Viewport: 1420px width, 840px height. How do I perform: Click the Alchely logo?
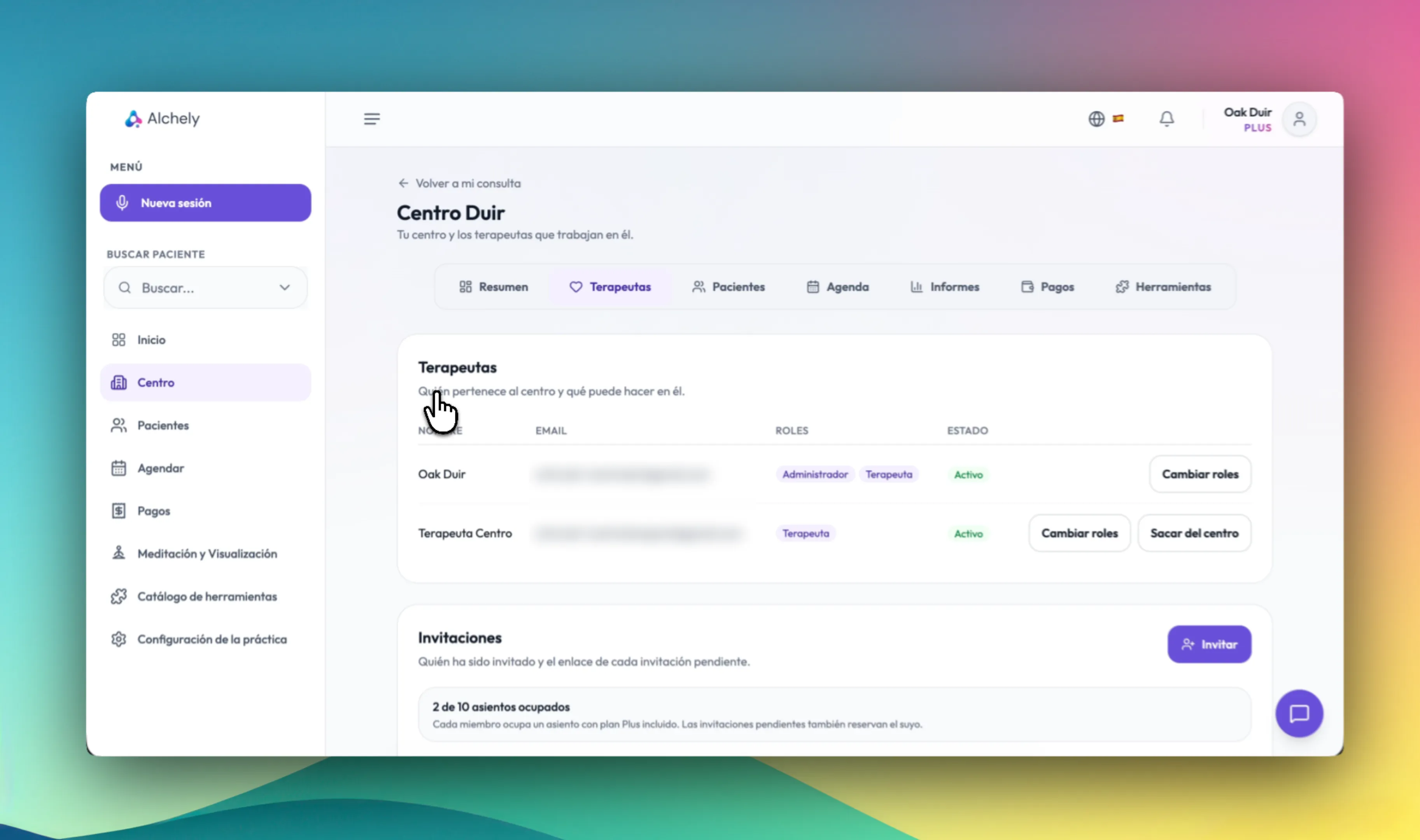(x=163, y=119)
